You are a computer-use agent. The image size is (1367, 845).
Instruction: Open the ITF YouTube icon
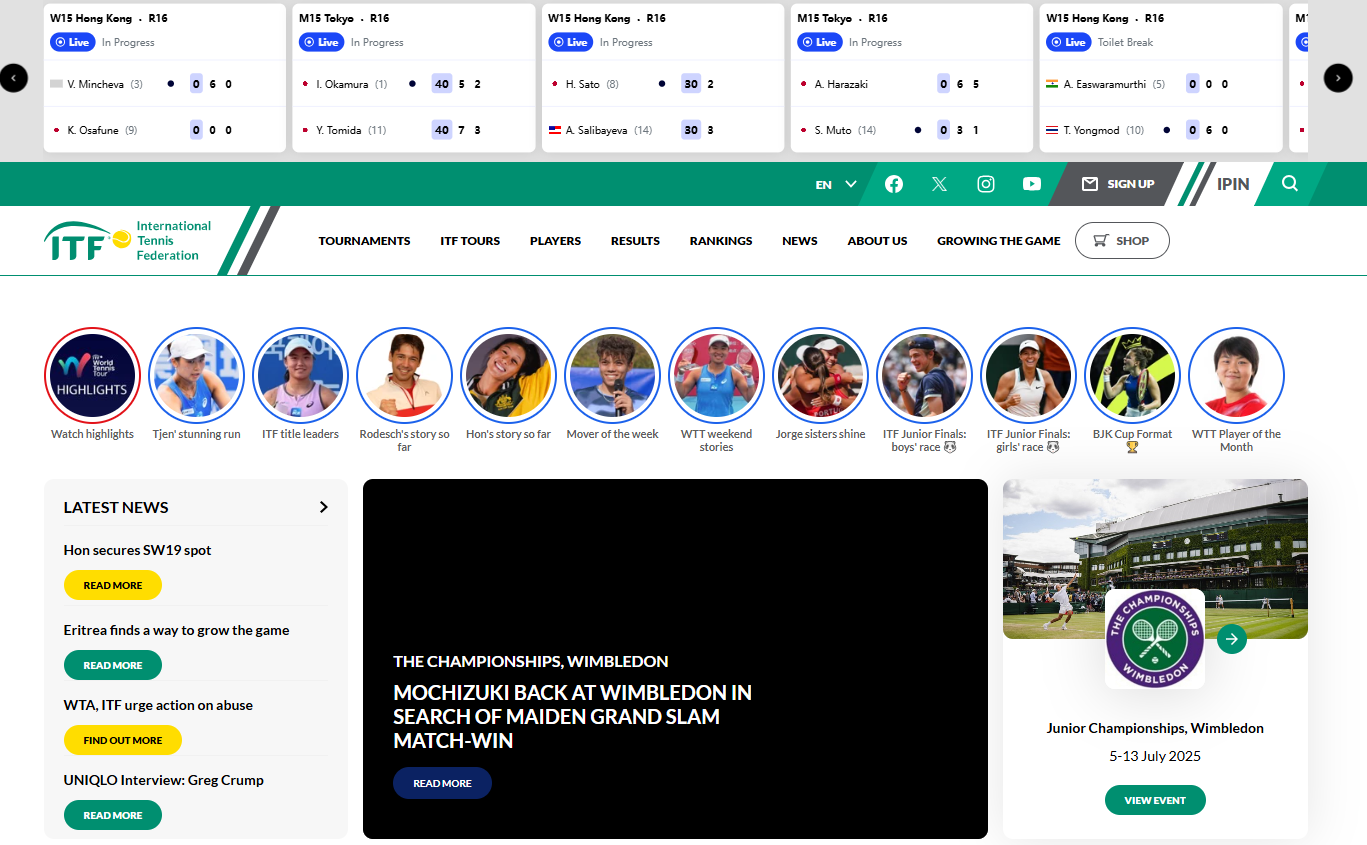[x=1032, y=184]
